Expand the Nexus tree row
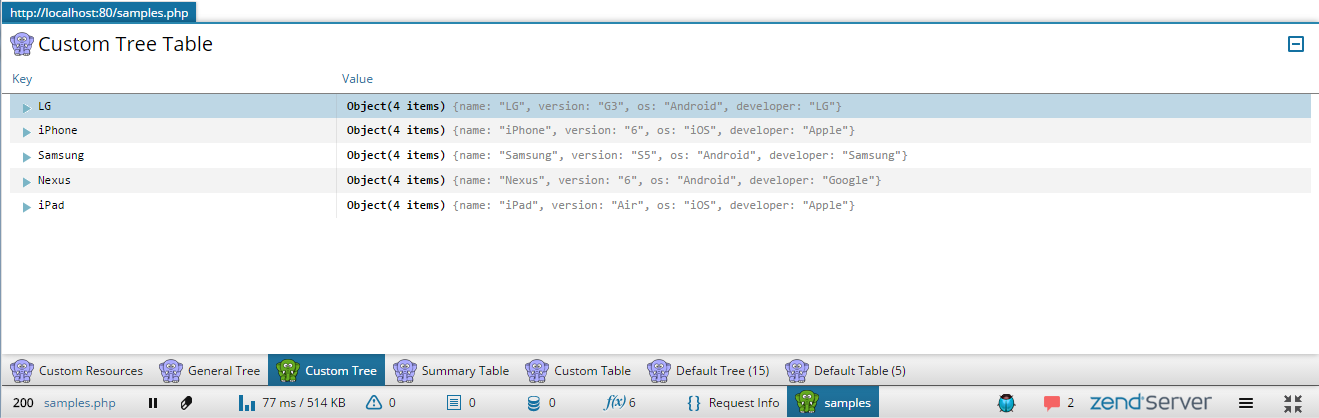The height and width of the screenshot is (418, 1319). (x=27, y=181)
